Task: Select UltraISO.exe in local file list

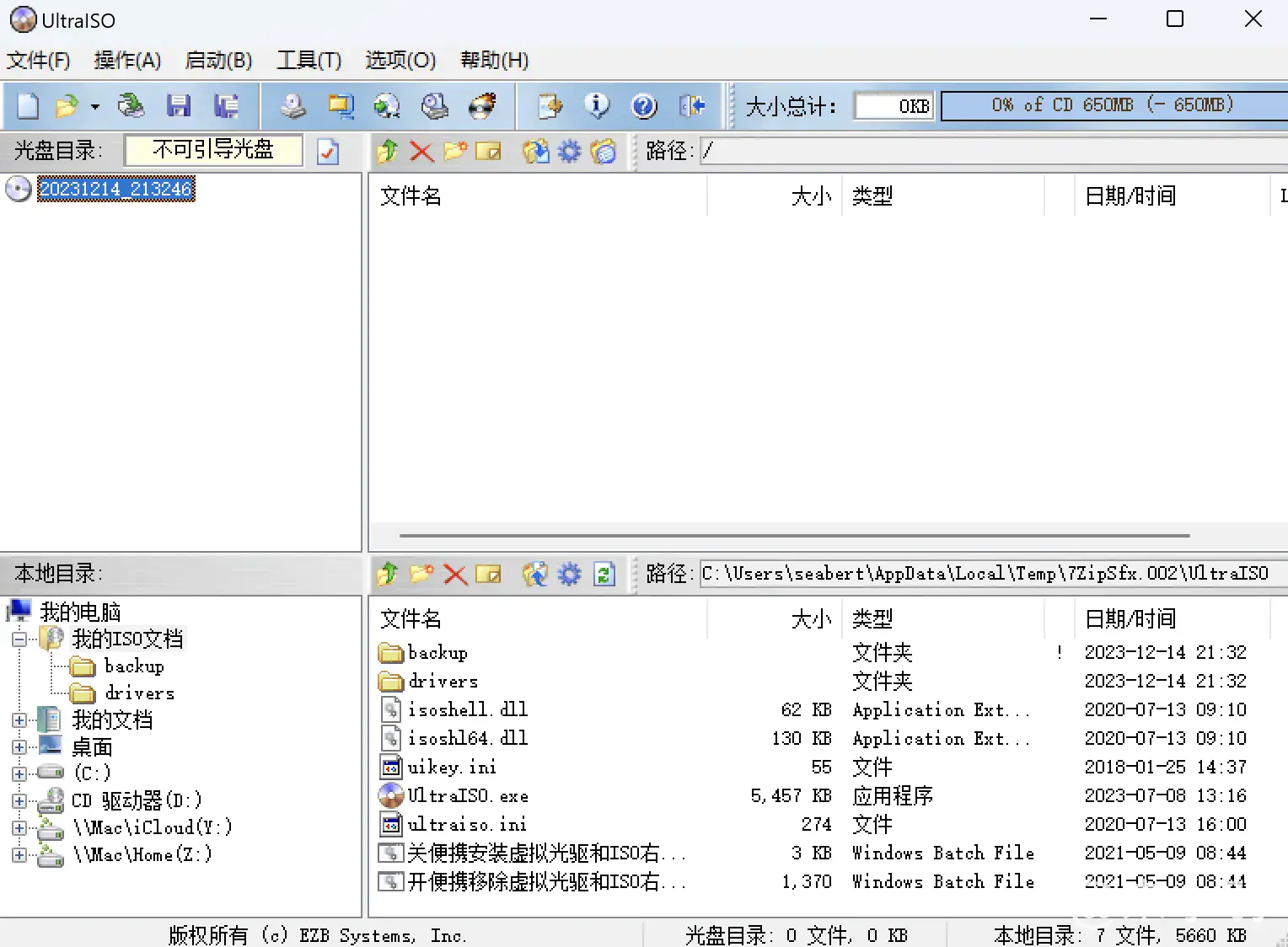Action: pyautogui.click(x=468, y=796)
